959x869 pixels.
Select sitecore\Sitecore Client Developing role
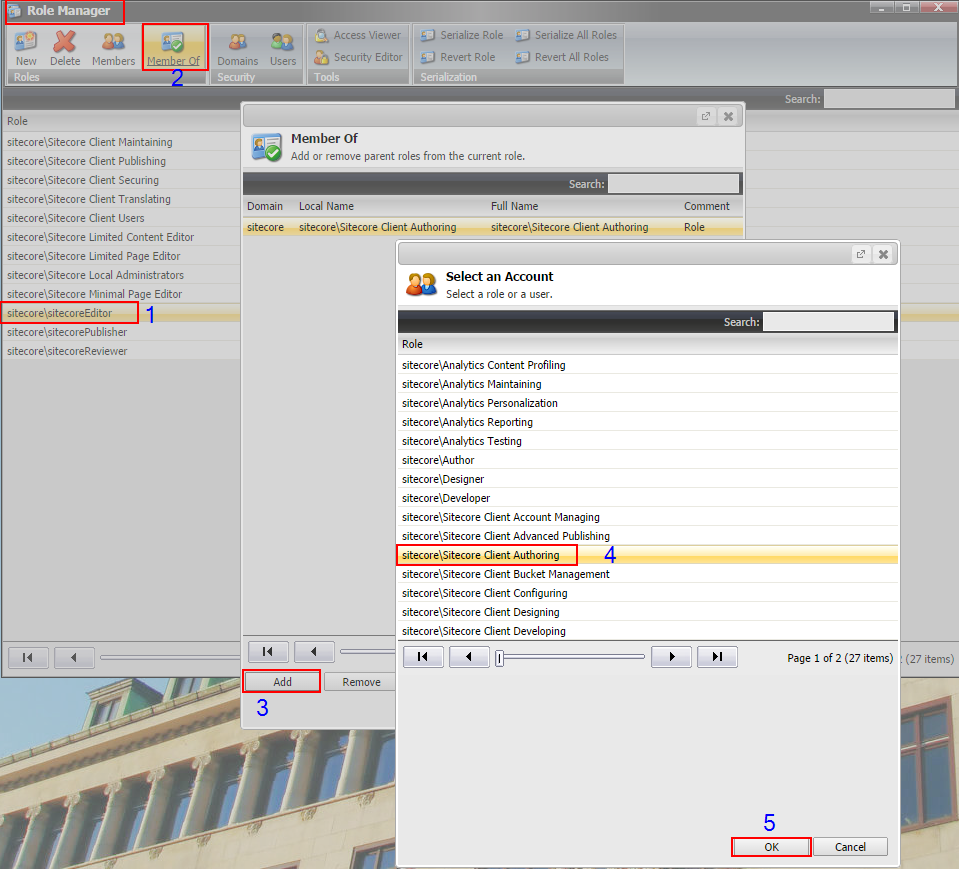648,631
